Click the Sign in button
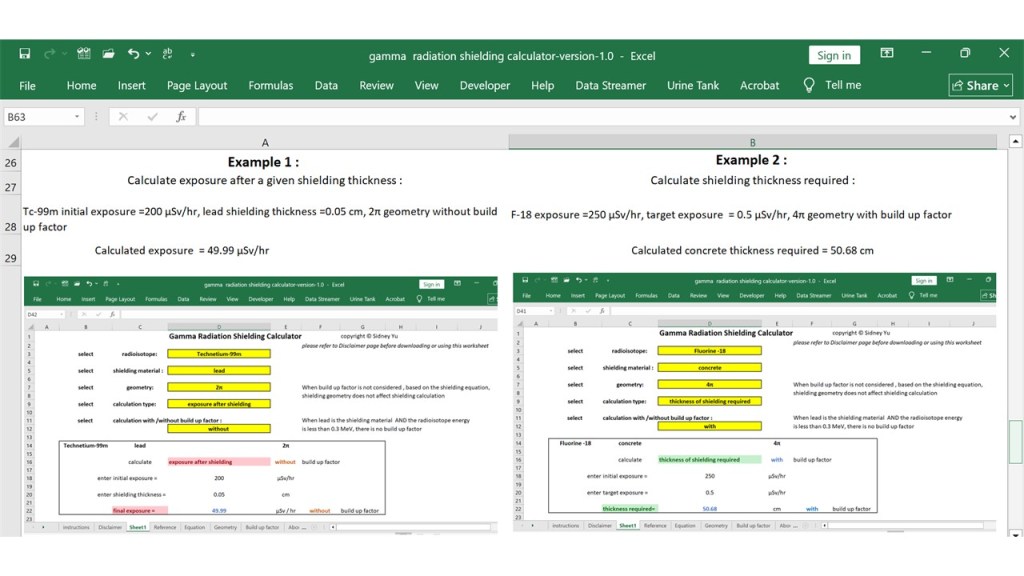 click(x=834, y=55)
